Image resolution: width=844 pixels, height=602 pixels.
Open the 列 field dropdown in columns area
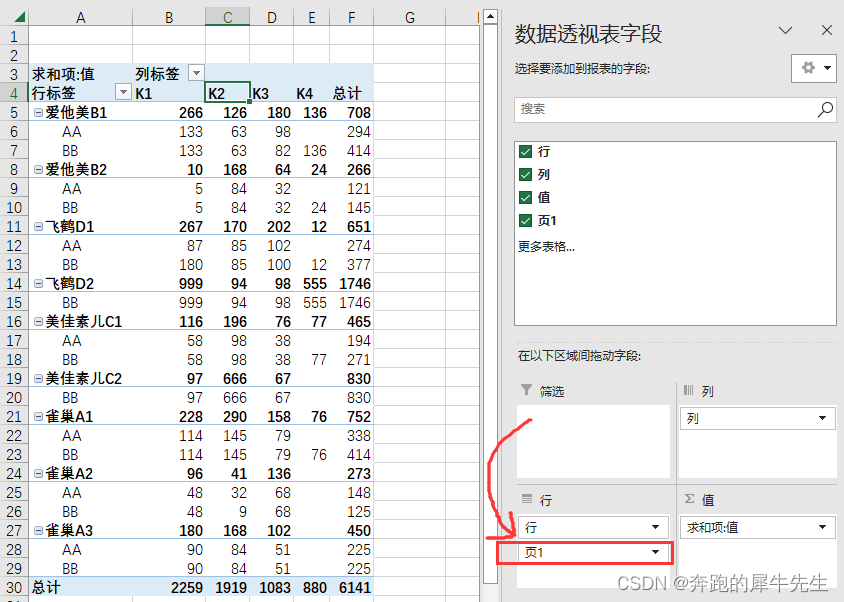coord(822,418)
